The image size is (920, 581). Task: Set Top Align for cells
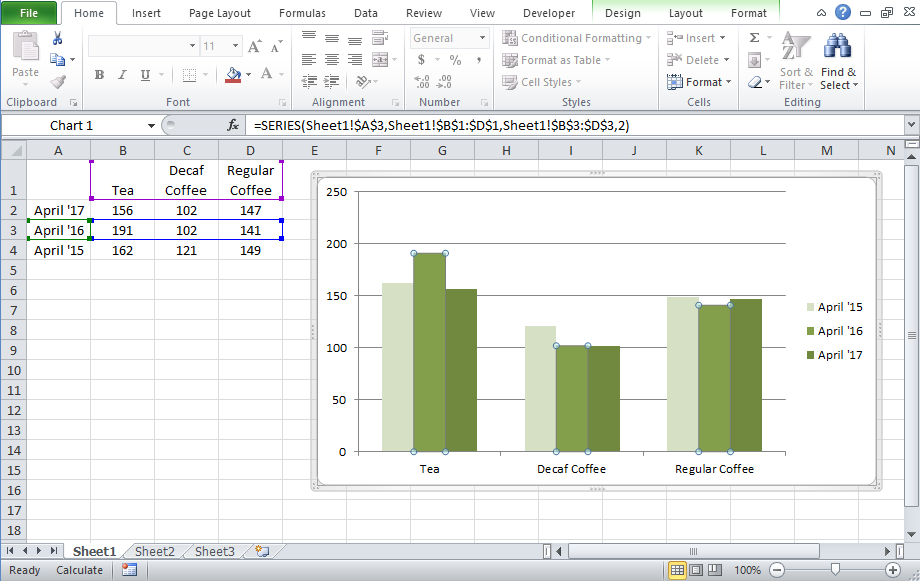pyautogui.click(x=309, y=38)
